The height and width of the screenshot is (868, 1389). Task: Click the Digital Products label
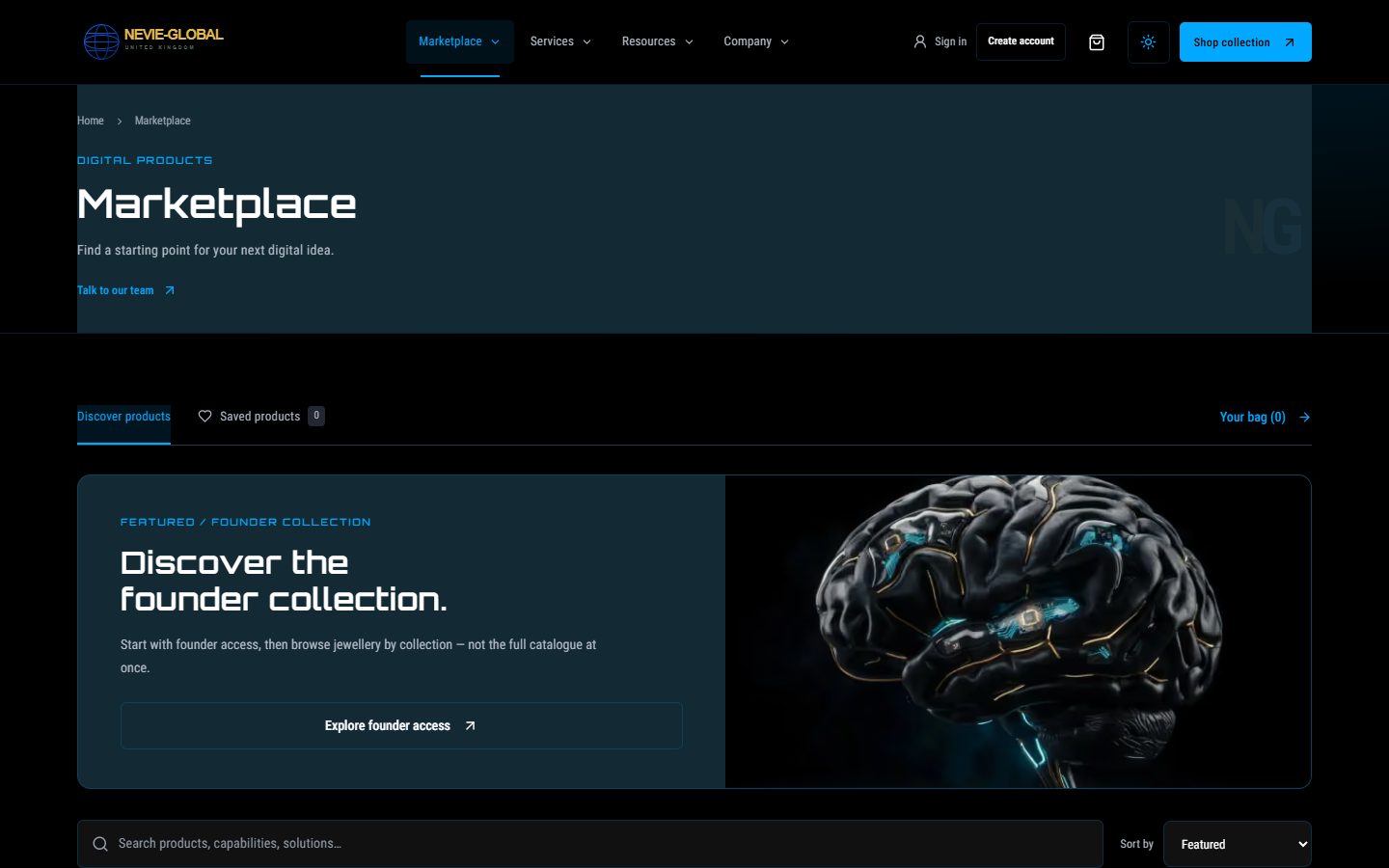point(145,160)
